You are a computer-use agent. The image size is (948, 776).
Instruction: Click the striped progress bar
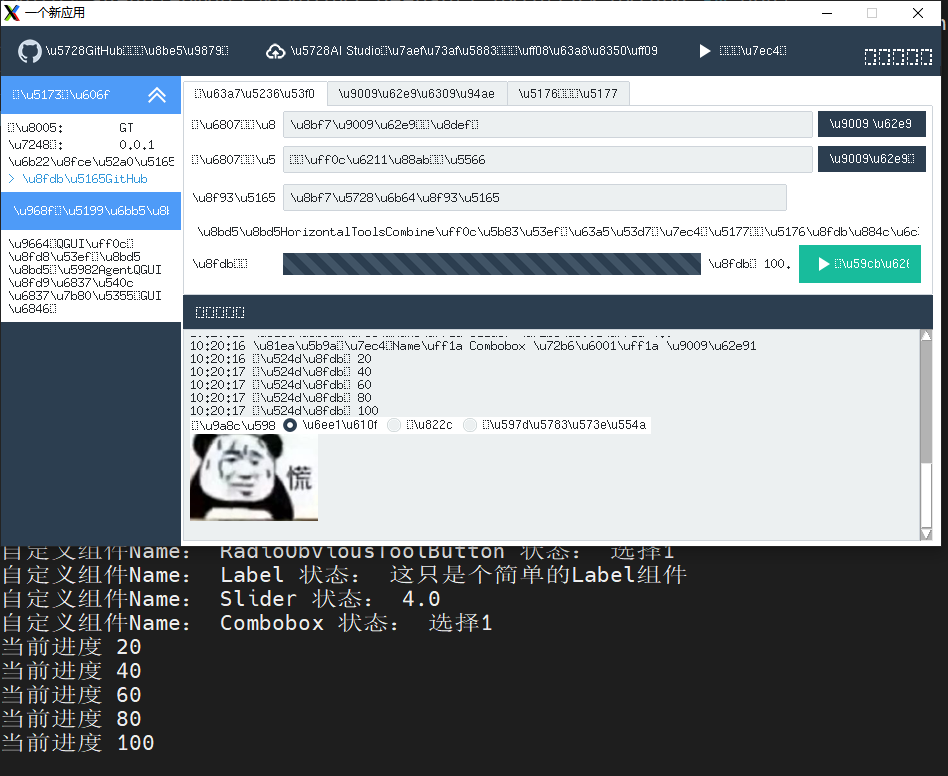tap(492, 264)
